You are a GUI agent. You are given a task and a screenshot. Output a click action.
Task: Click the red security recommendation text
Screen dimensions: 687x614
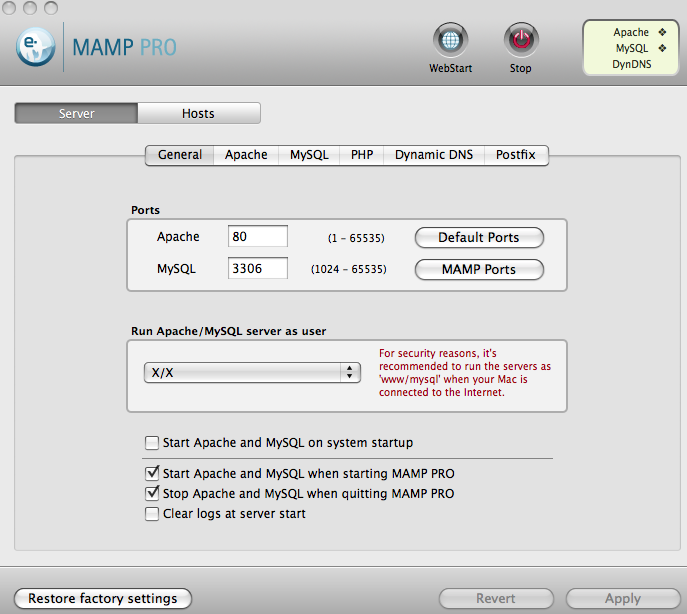coord(465,373)
